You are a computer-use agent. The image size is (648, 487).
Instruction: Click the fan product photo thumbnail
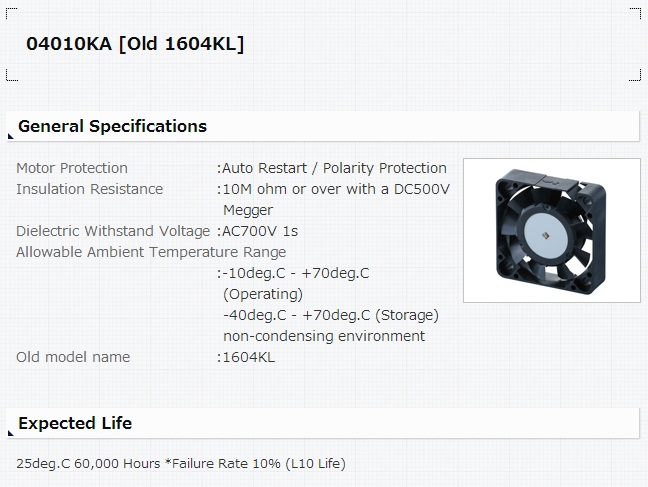click(552, 230)
